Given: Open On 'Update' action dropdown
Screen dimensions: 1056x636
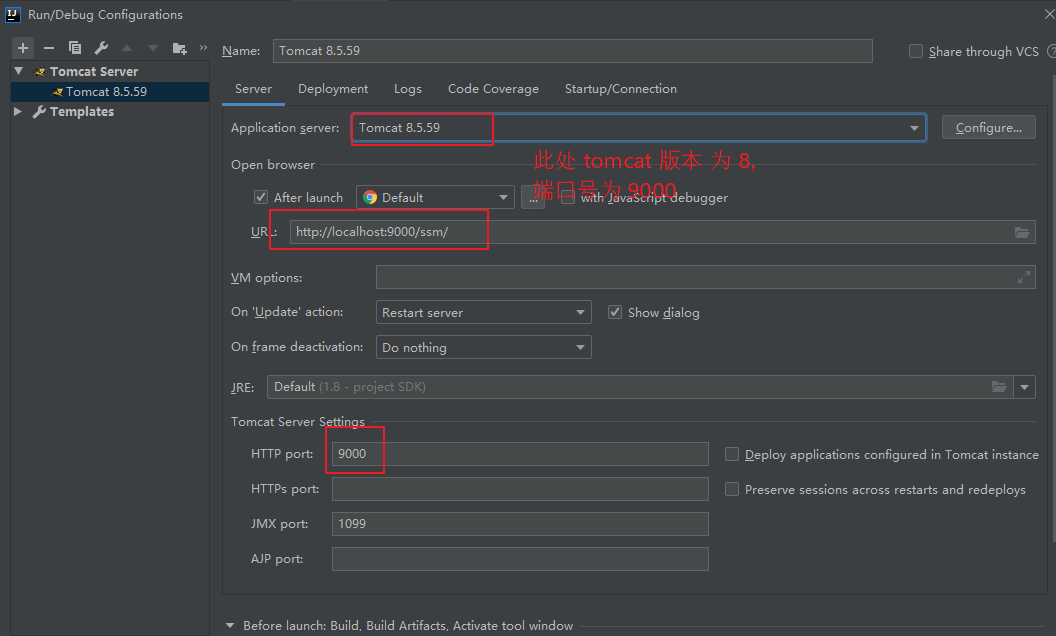Looking at the screenshot, I should [580, 313].
